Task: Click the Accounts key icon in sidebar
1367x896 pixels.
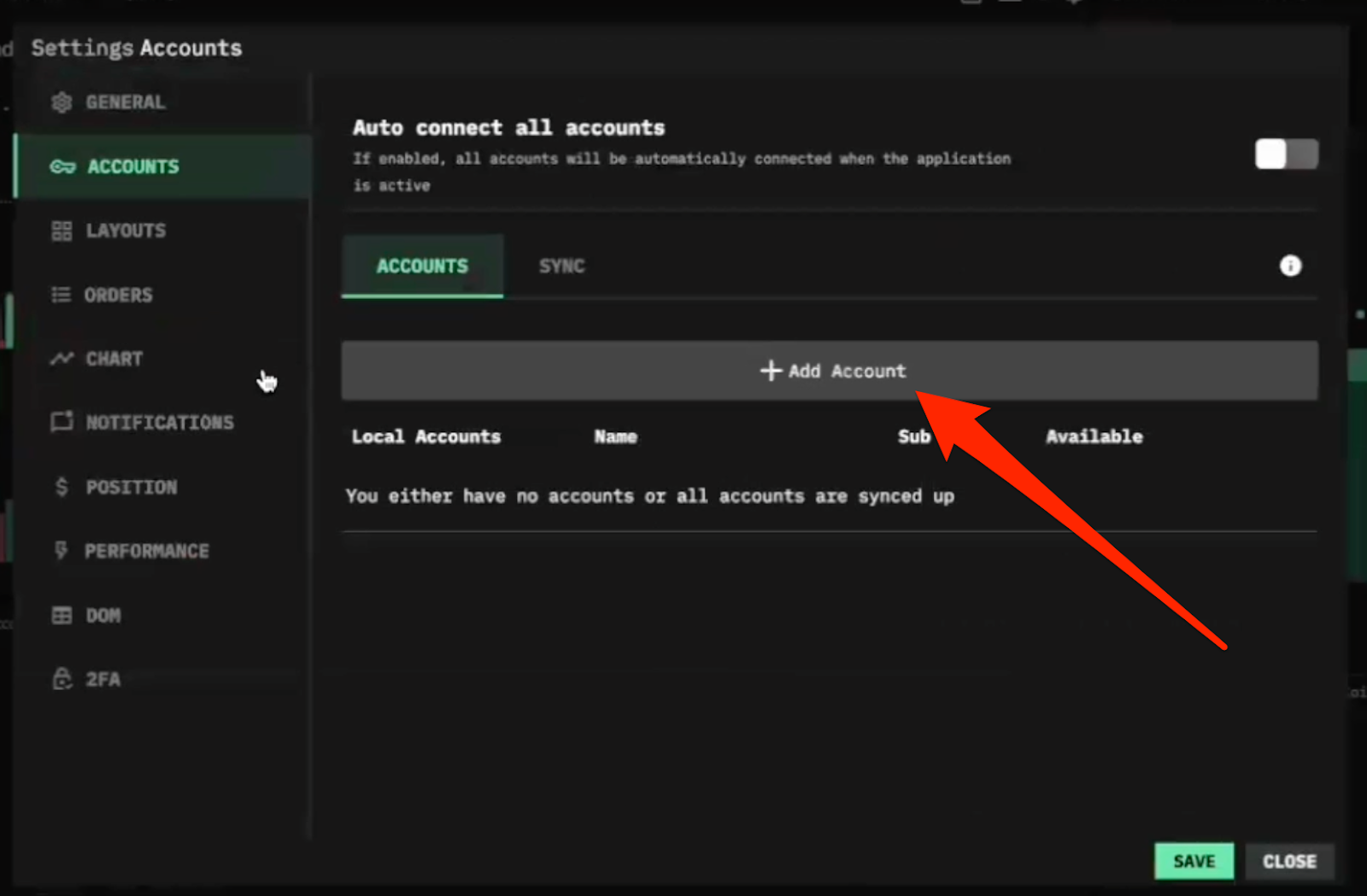Action: click(62, 167)
